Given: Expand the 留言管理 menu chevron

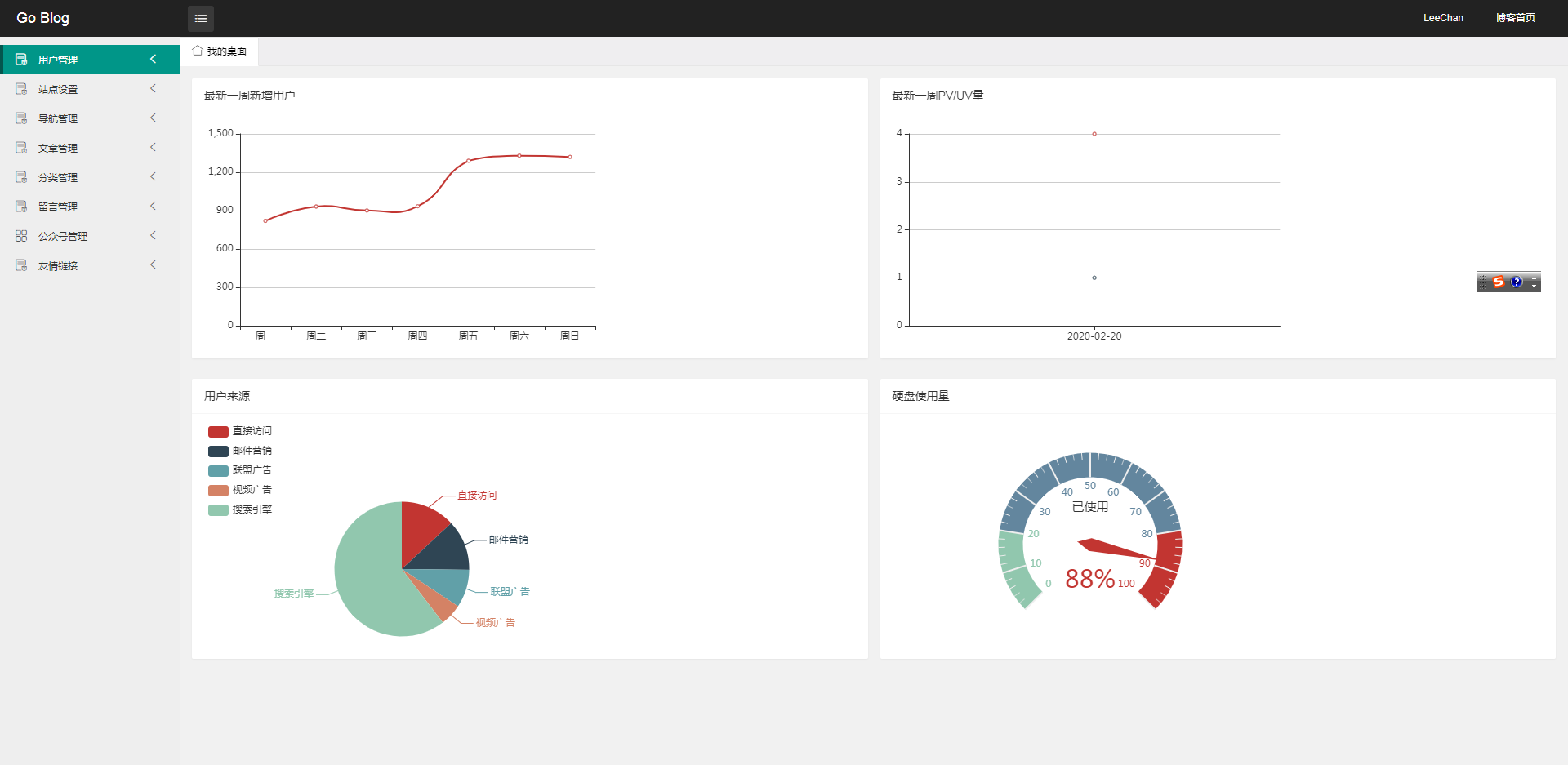Looking at the screenshot, I should [153, 207].
